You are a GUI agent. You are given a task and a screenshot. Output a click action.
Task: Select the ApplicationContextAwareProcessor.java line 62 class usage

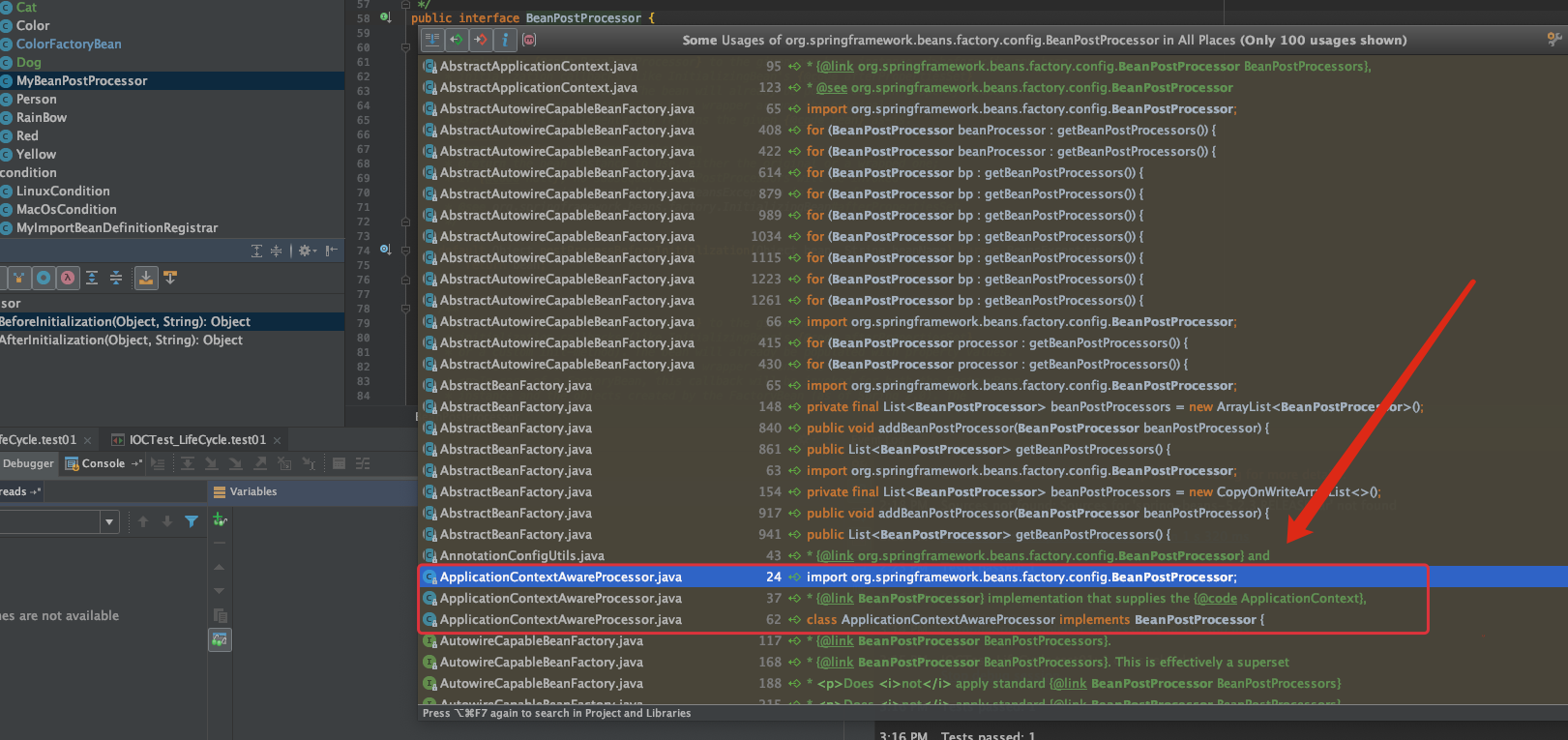coord(993,619)
